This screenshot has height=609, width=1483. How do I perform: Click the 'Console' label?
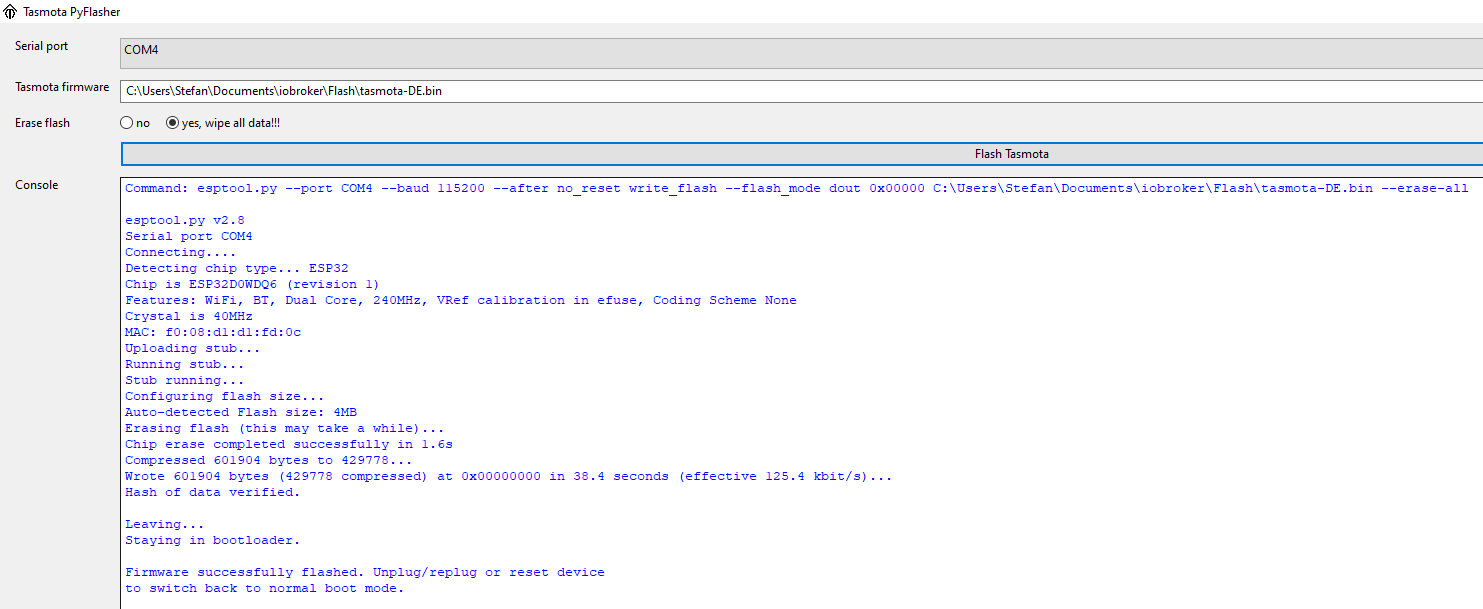point(37,185)
